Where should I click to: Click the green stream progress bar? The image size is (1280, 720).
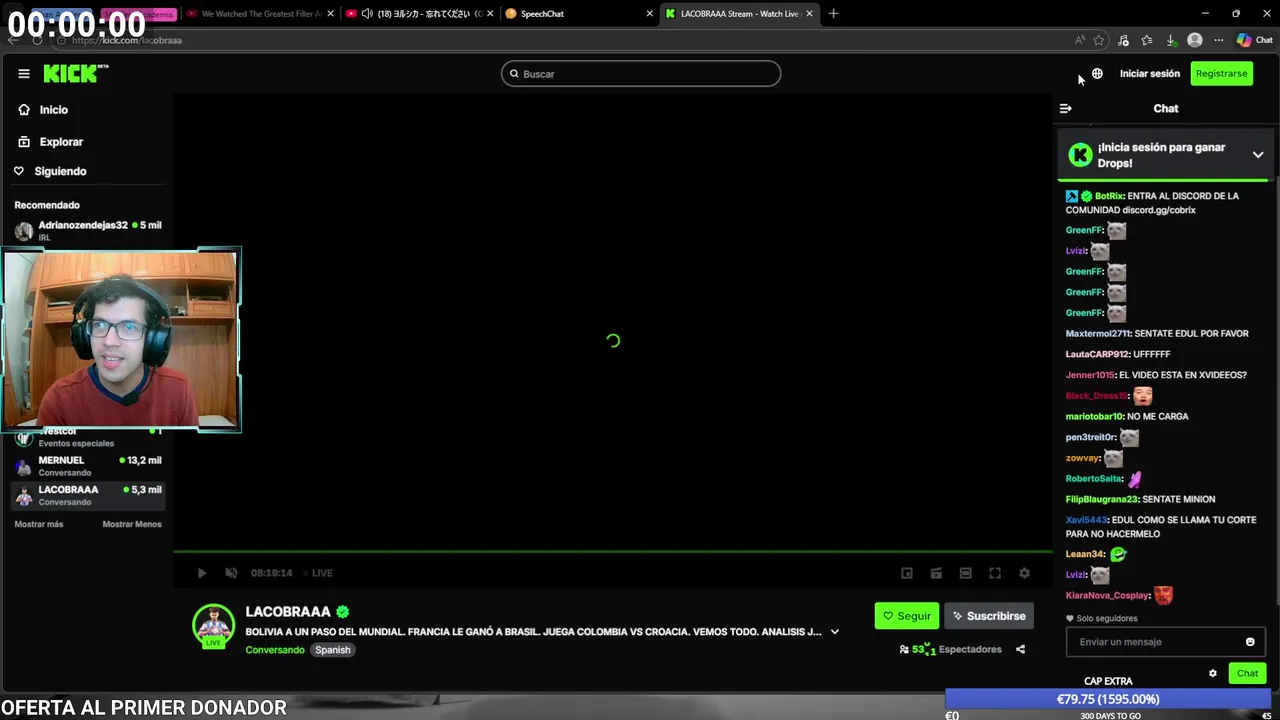click(612, 551)
